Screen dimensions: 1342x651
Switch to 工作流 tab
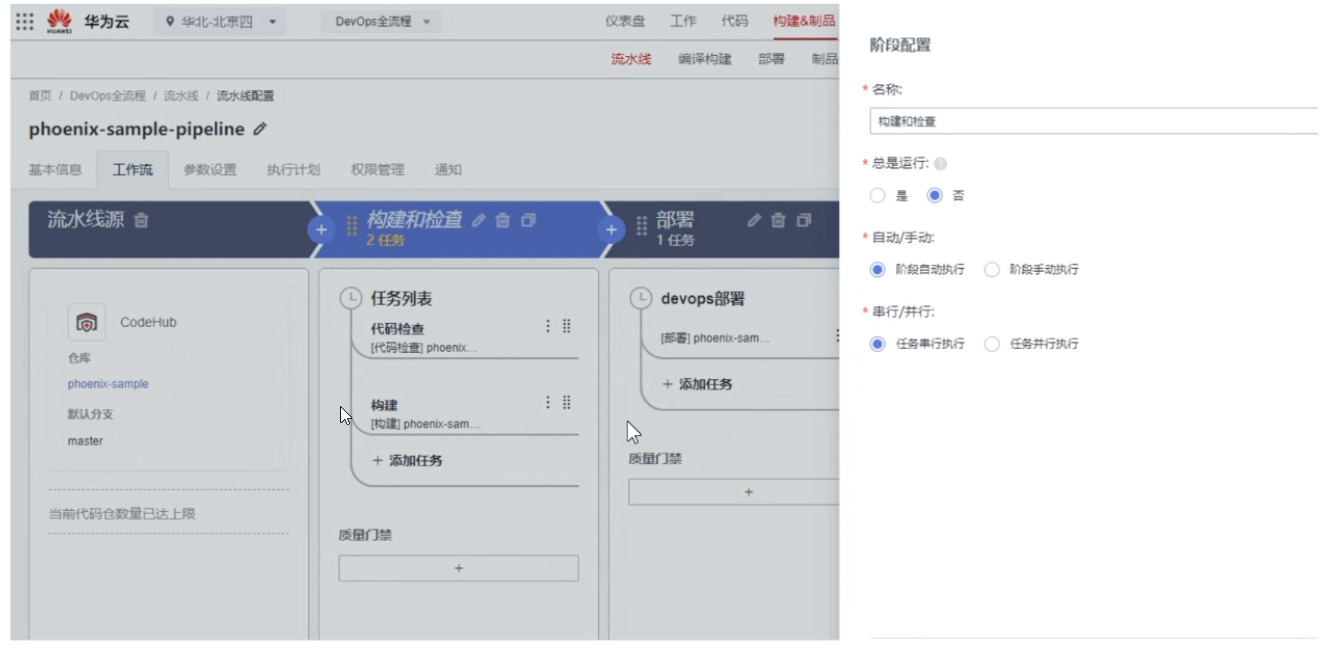[133, 170]
